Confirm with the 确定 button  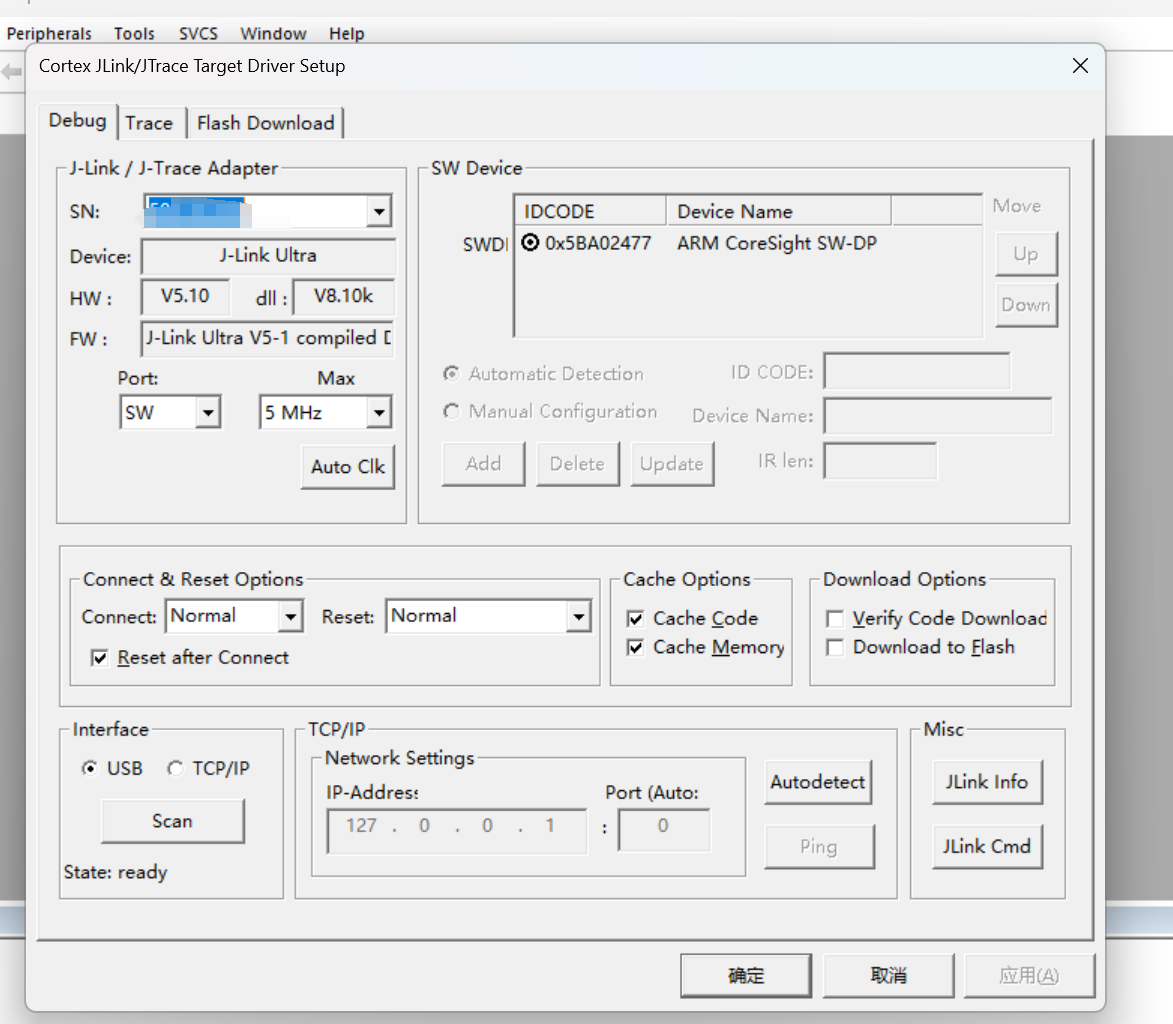point(746,975)
